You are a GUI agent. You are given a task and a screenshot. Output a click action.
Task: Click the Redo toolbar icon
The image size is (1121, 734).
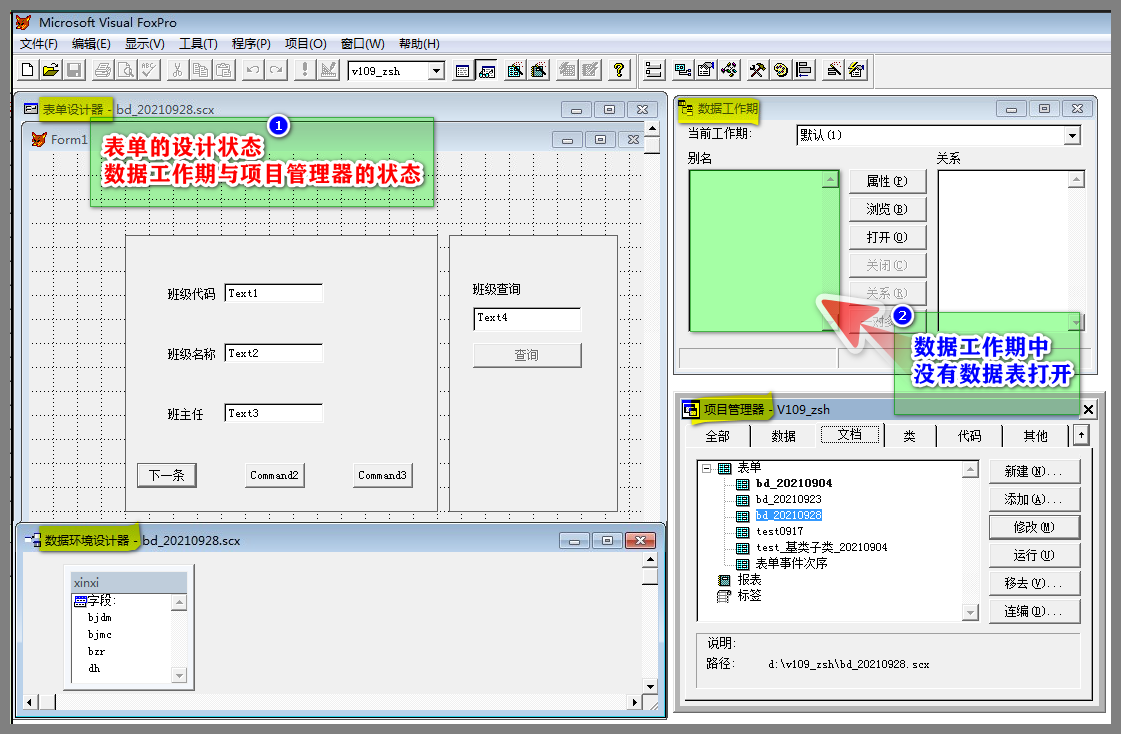click(276, 70)
